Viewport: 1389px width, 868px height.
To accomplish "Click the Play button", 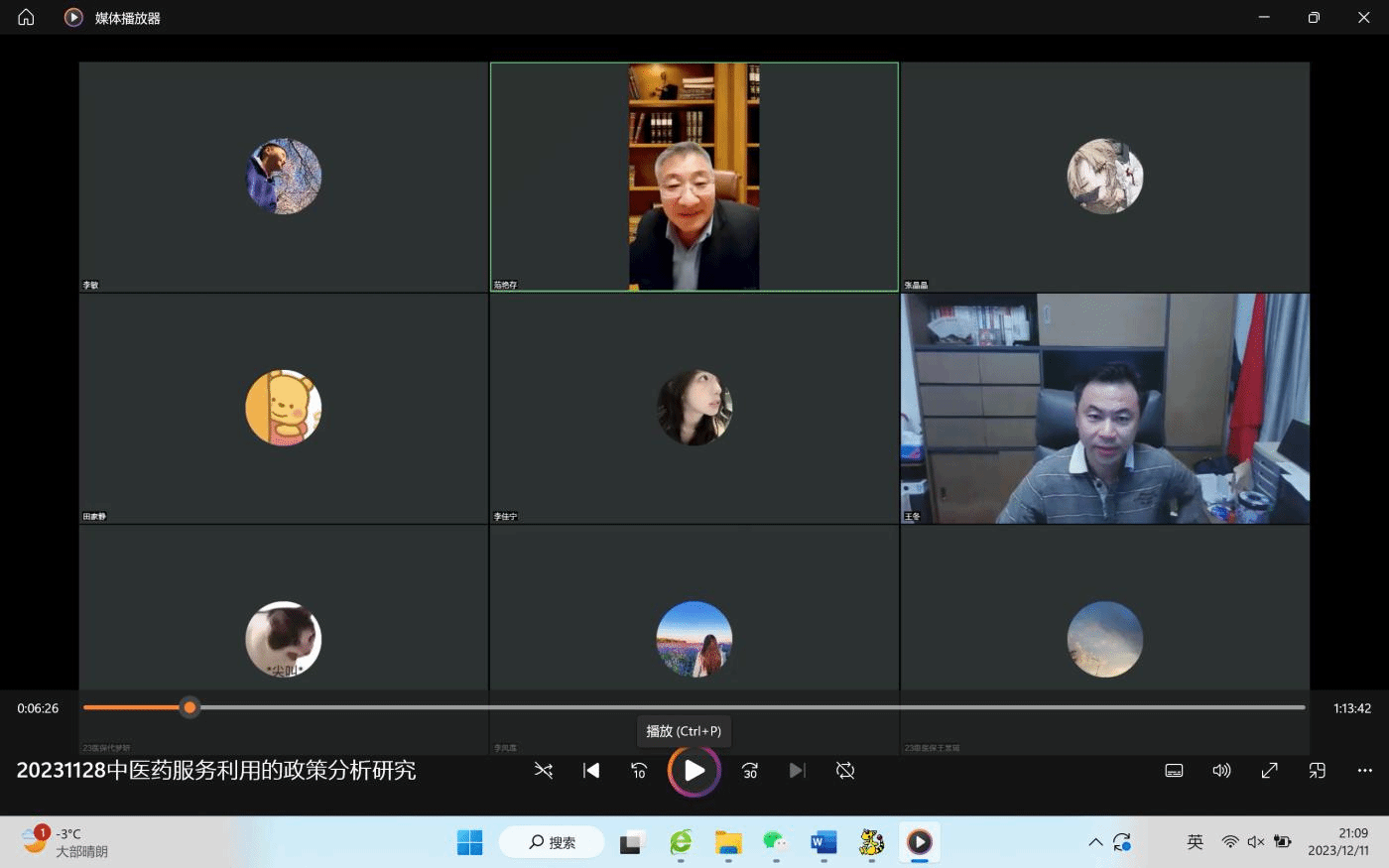I will (x=694, y=771).
